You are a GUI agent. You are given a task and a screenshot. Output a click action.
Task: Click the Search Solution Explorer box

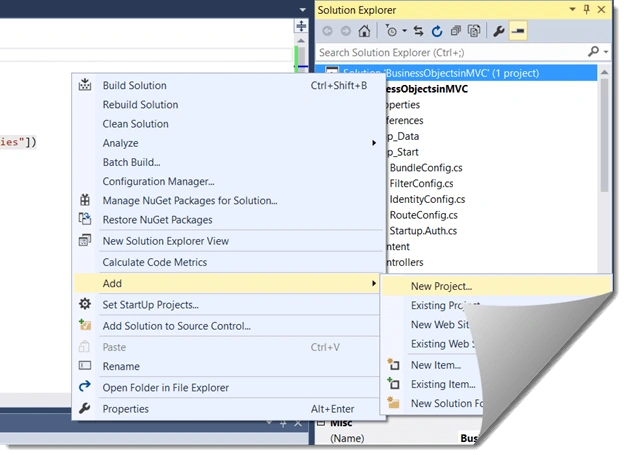point(452,53)
